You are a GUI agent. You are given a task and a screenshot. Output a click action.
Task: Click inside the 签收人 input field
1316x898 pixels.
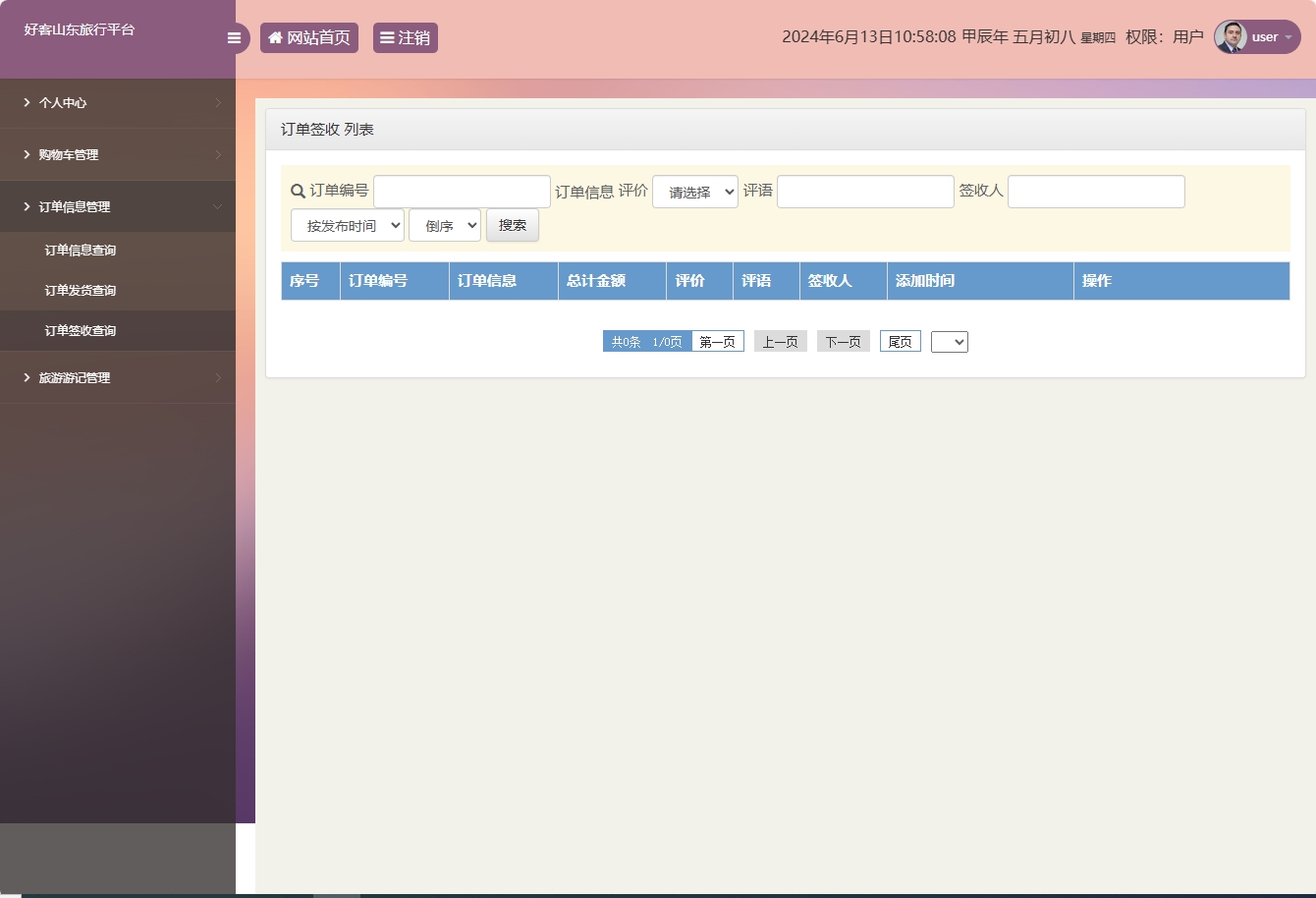[1095, 191]
